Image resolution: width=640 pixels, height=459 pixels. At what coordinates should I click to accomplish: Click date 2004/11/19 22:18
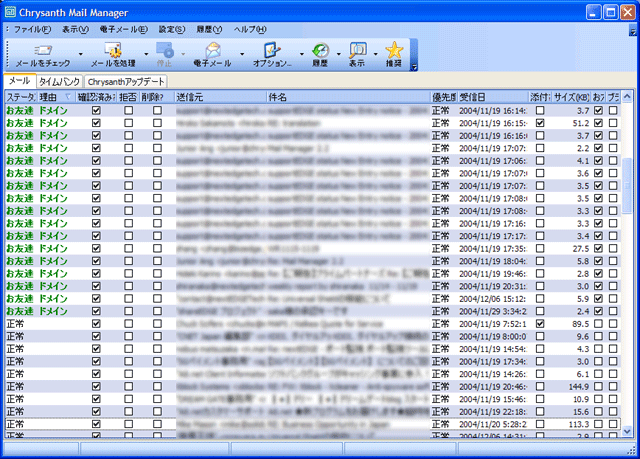tap(493, 412)
